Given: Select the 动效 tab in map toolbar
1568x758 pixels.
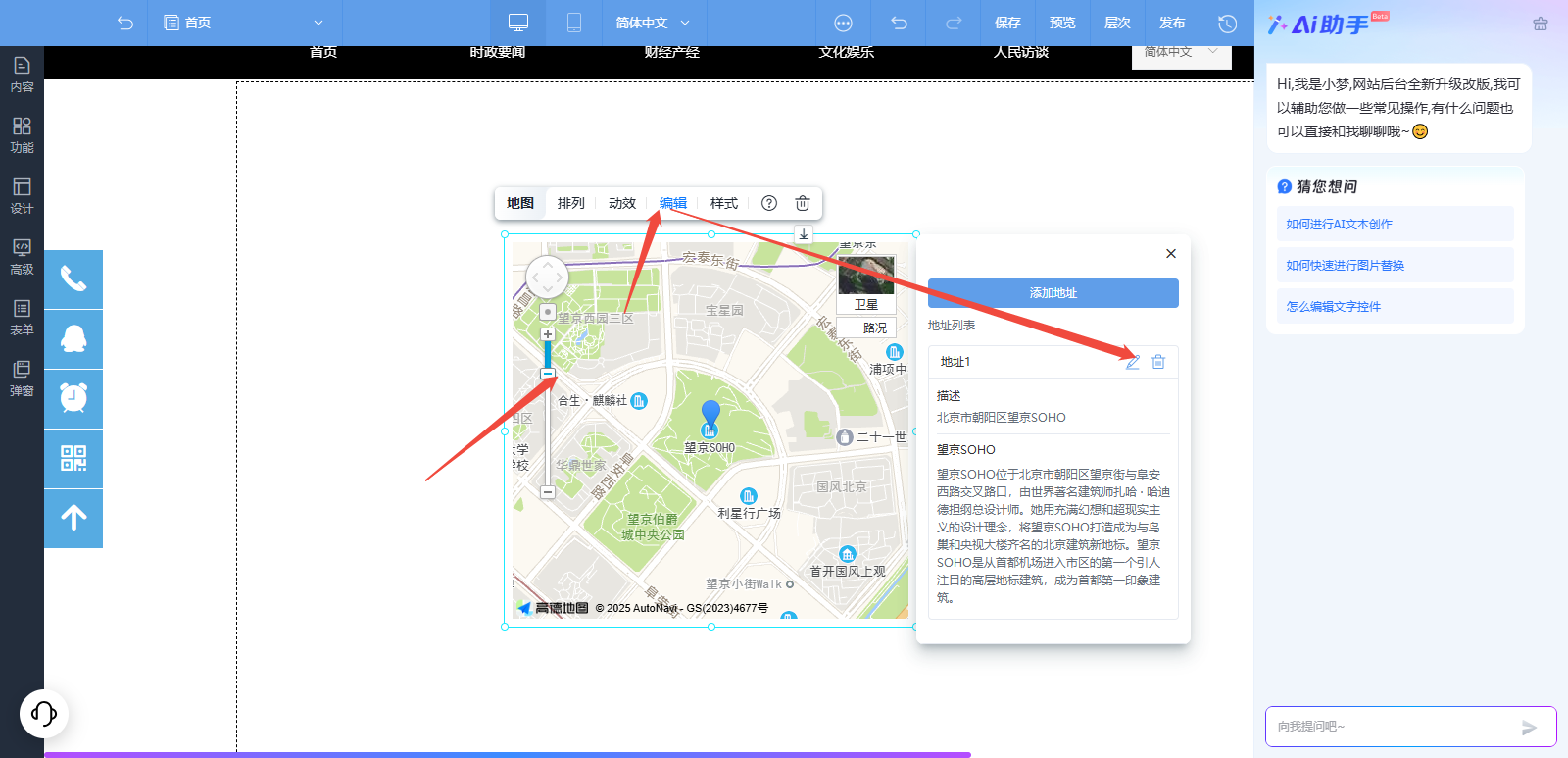Looking at the screenshot, I should (x=622, y=203).
